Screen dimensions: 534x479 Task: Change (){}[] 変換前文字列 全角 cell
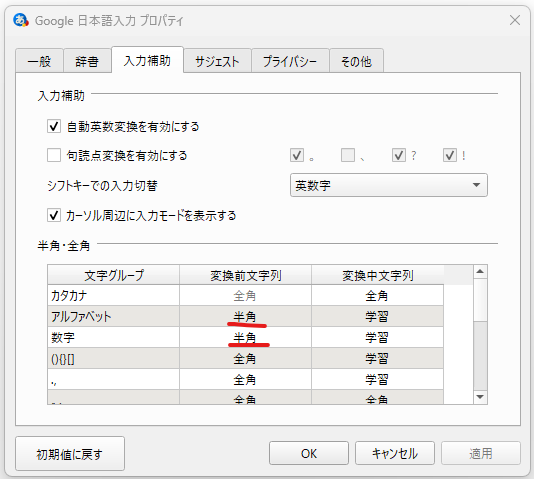pos(245,358)
